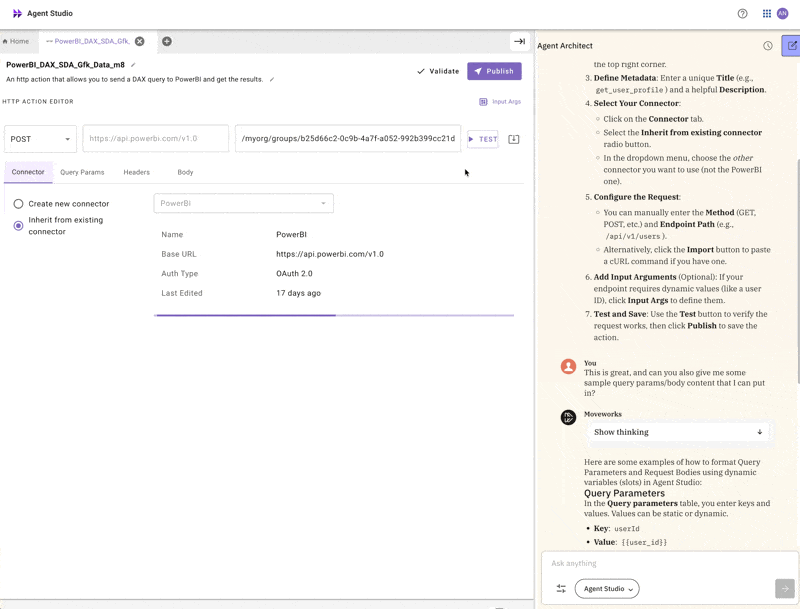Open the PowerBI connector dropdown
Viewport: 800px width, 609px height.
point(243,204)
